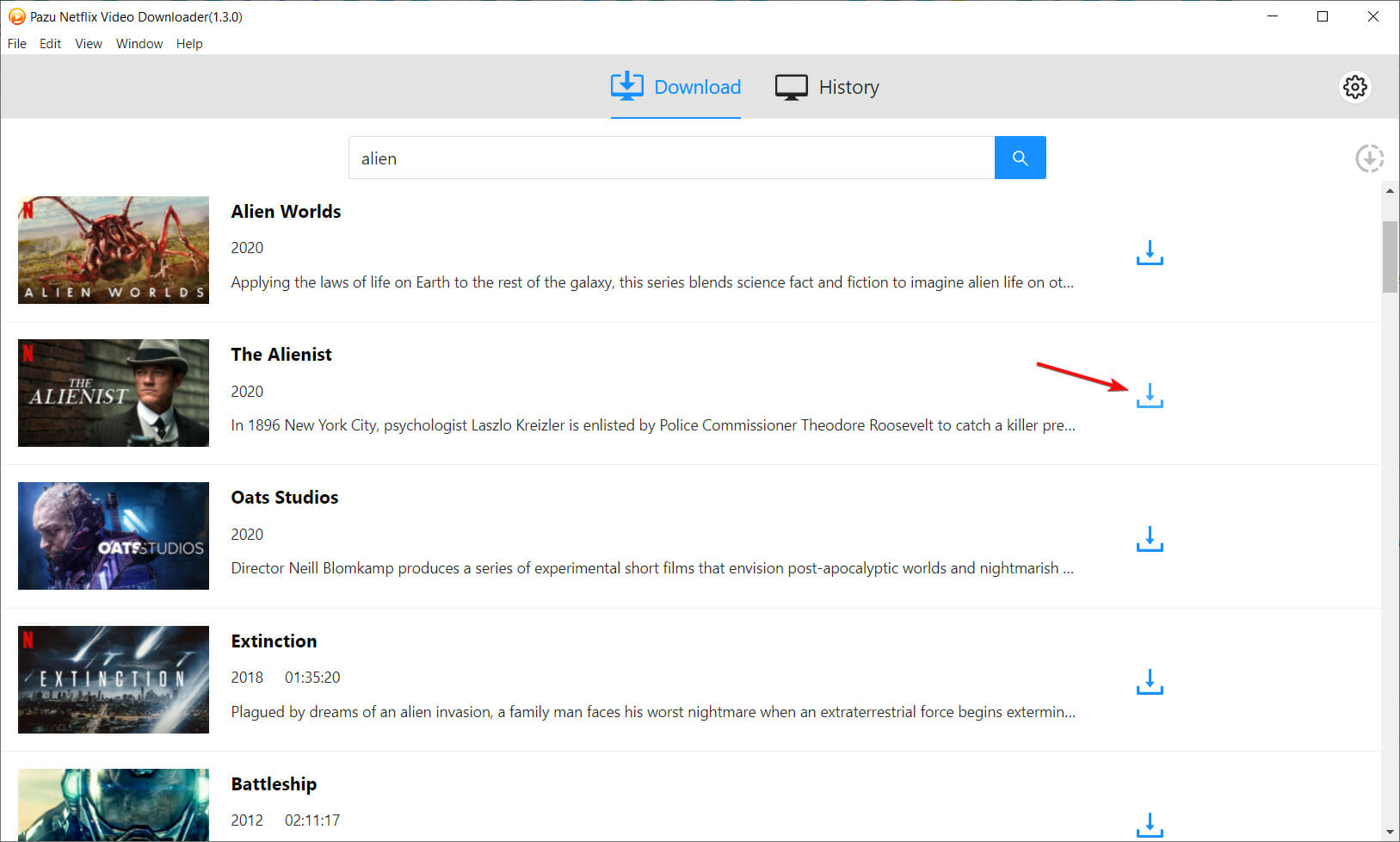Click the year '2012' under Battleship
Viewport: 1400px width, 842px height.
[247, 820]
